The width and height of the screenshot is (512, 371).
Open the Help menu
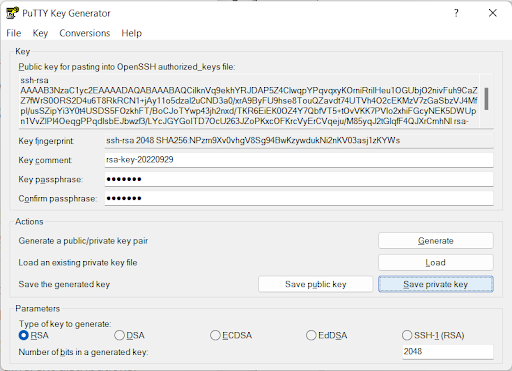(x=132, y=33)
